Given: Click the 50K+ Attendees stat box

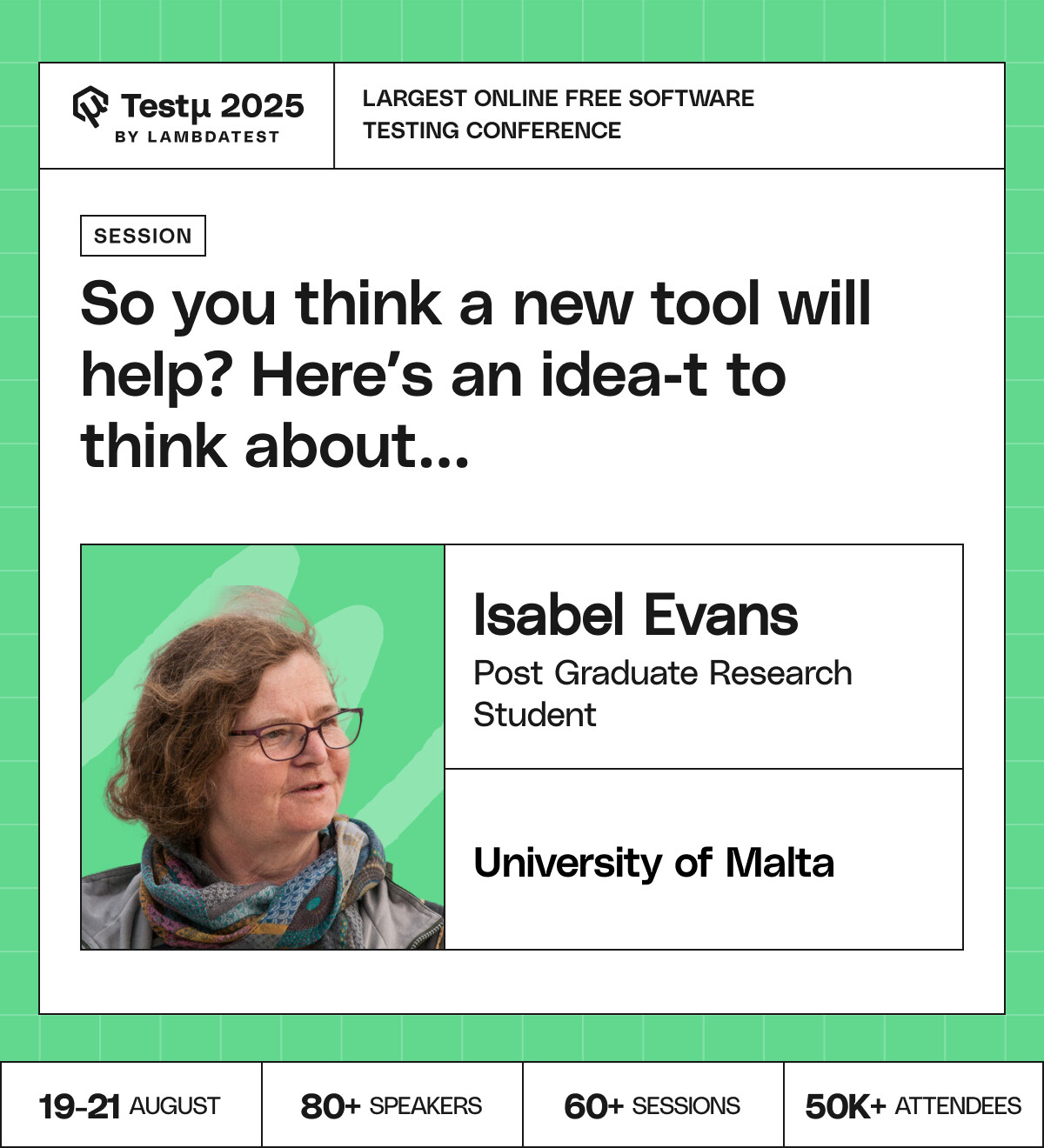Looking at the screenshot, I should point(913,1105).
